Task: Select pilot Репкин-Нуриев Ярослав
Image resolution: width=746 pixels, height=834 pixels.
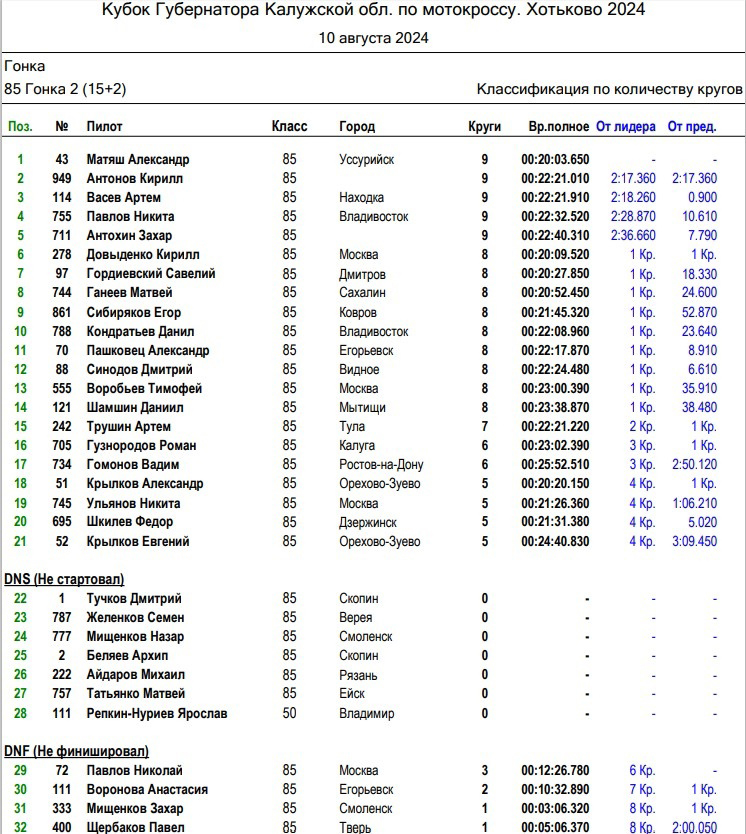Action: pos(157,713)
